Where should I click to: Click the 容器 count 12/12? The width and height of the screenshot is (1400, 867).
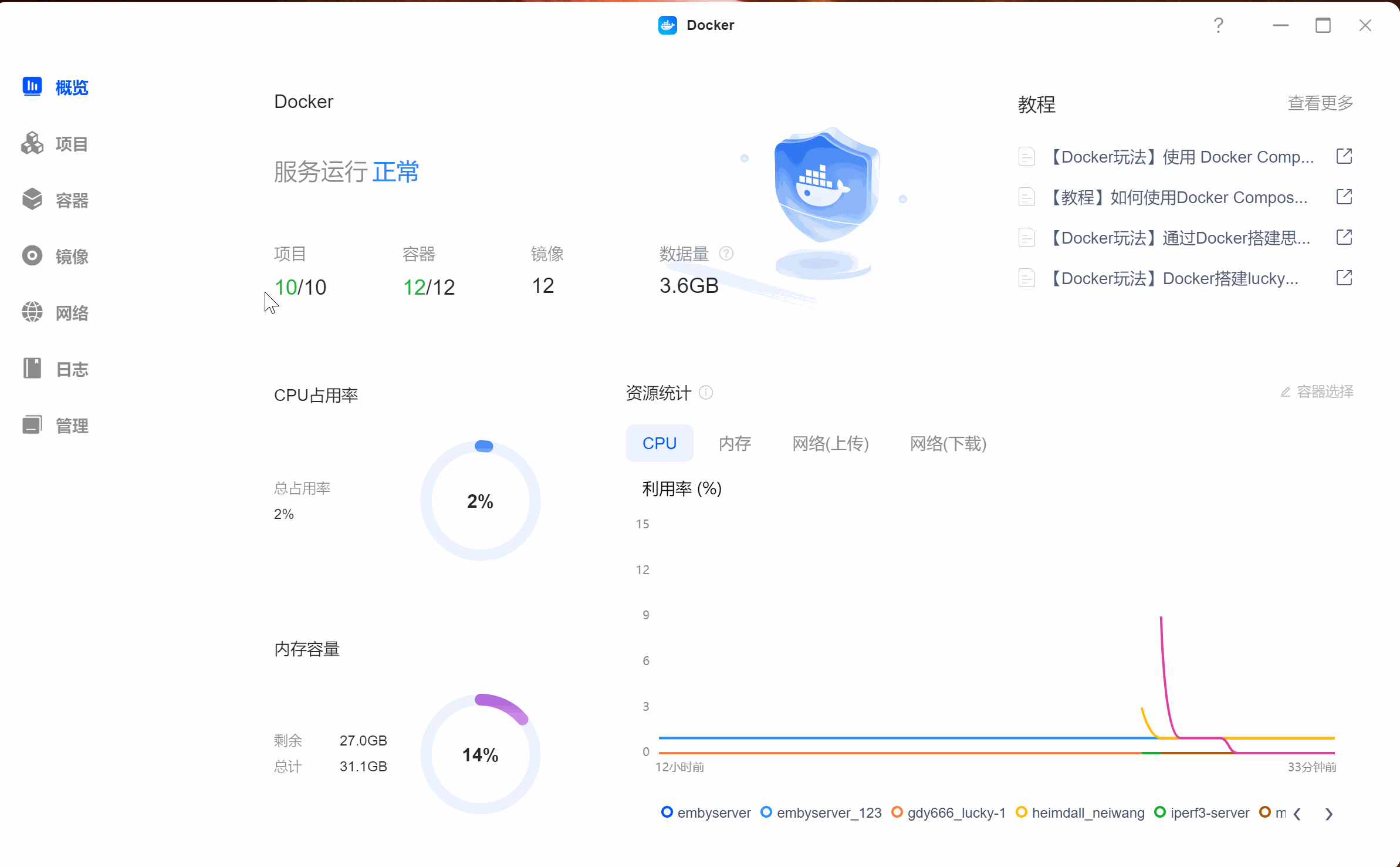click(x=429, y=287)
